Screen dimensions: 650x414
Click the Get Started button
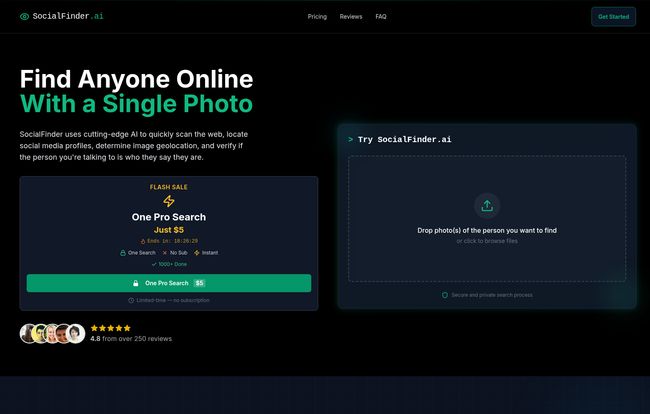pyautogui.click(x=614, y=17)
